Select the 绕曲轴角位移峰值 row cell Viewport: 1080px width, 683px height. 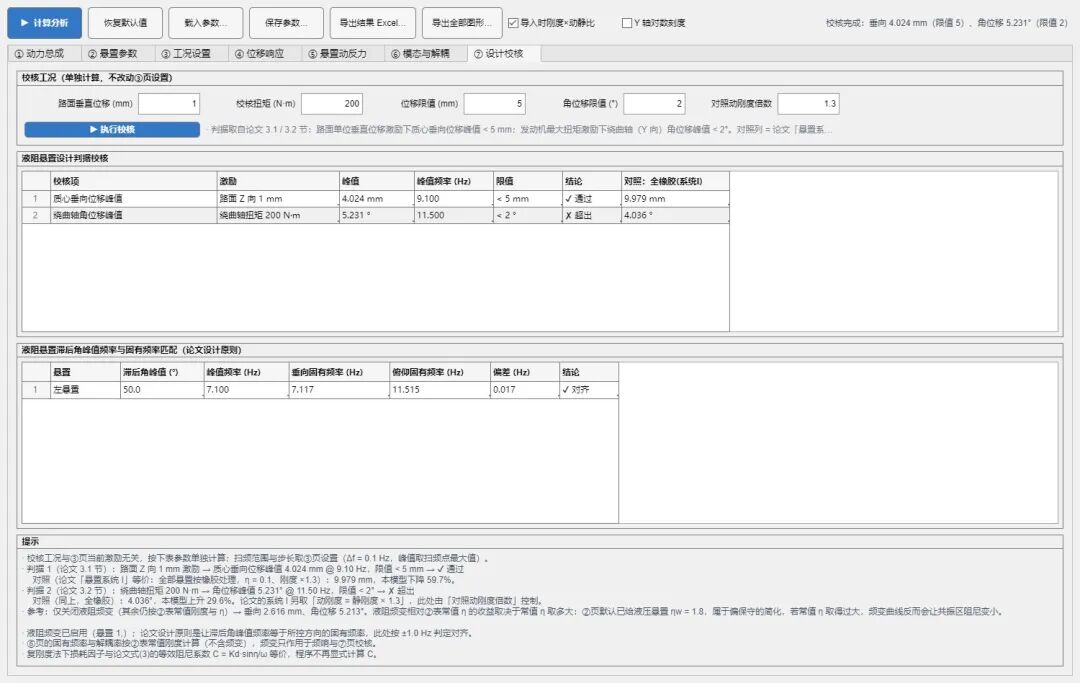tap(134, 215)
